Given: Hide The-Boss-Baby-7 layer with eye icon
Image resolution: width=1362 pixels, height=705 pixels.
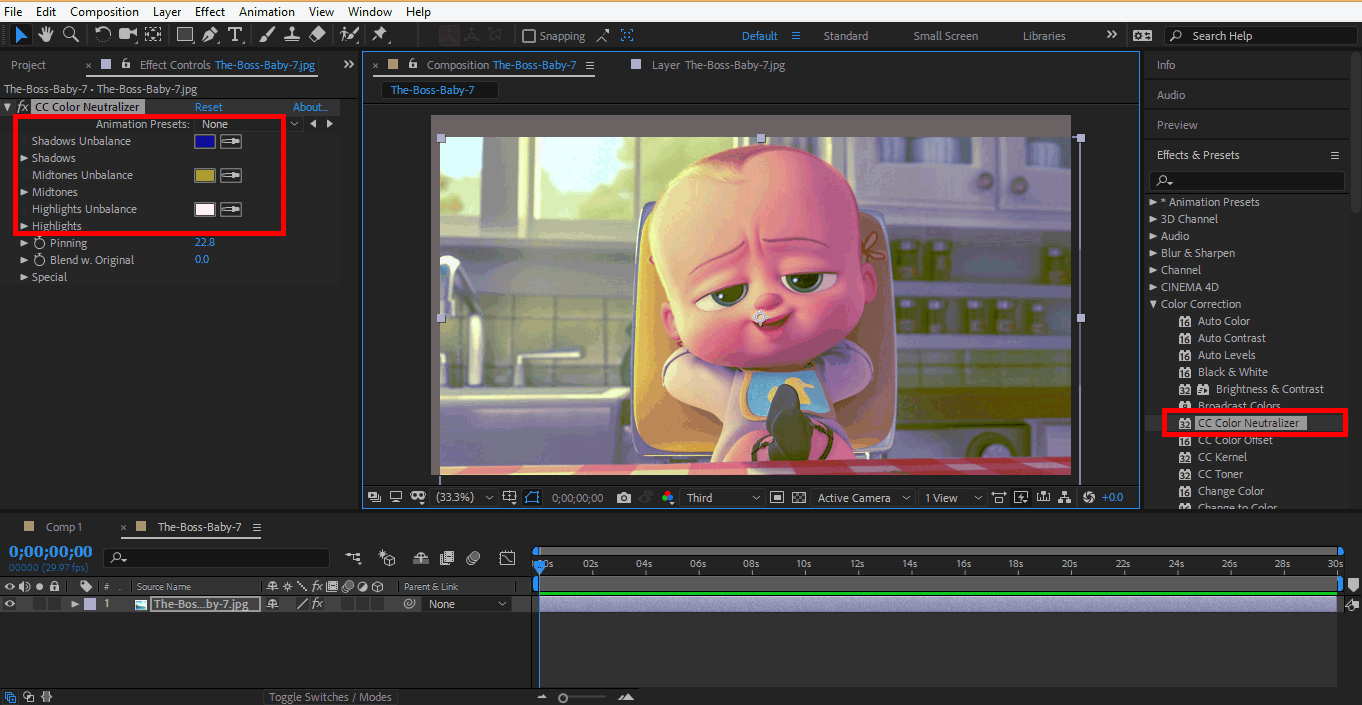Looking at the screenshot, I should tap(10, 604).
